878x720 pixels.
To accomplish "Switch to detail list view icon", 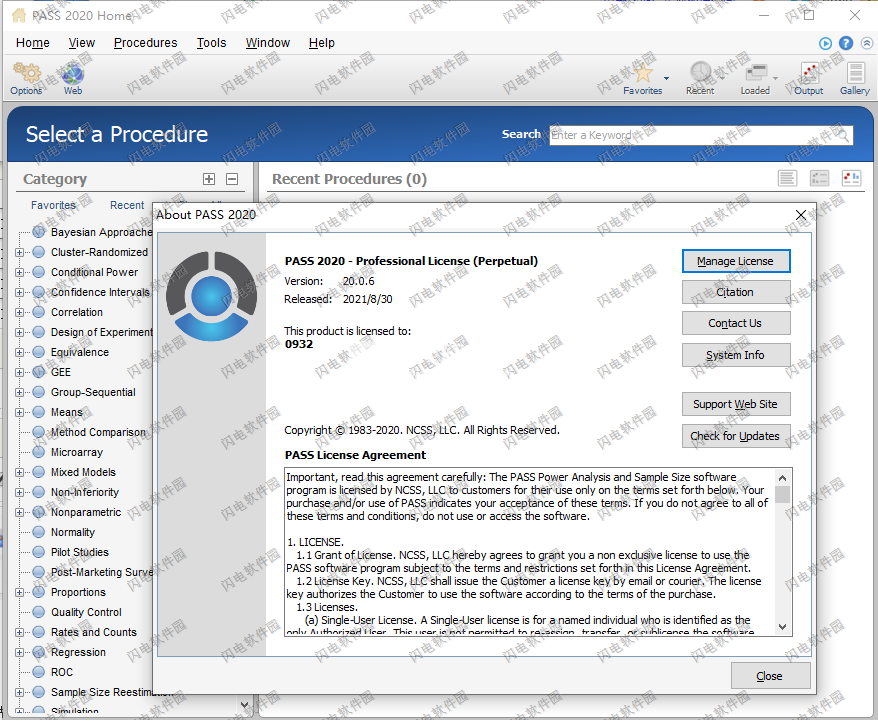I will 819,179.
